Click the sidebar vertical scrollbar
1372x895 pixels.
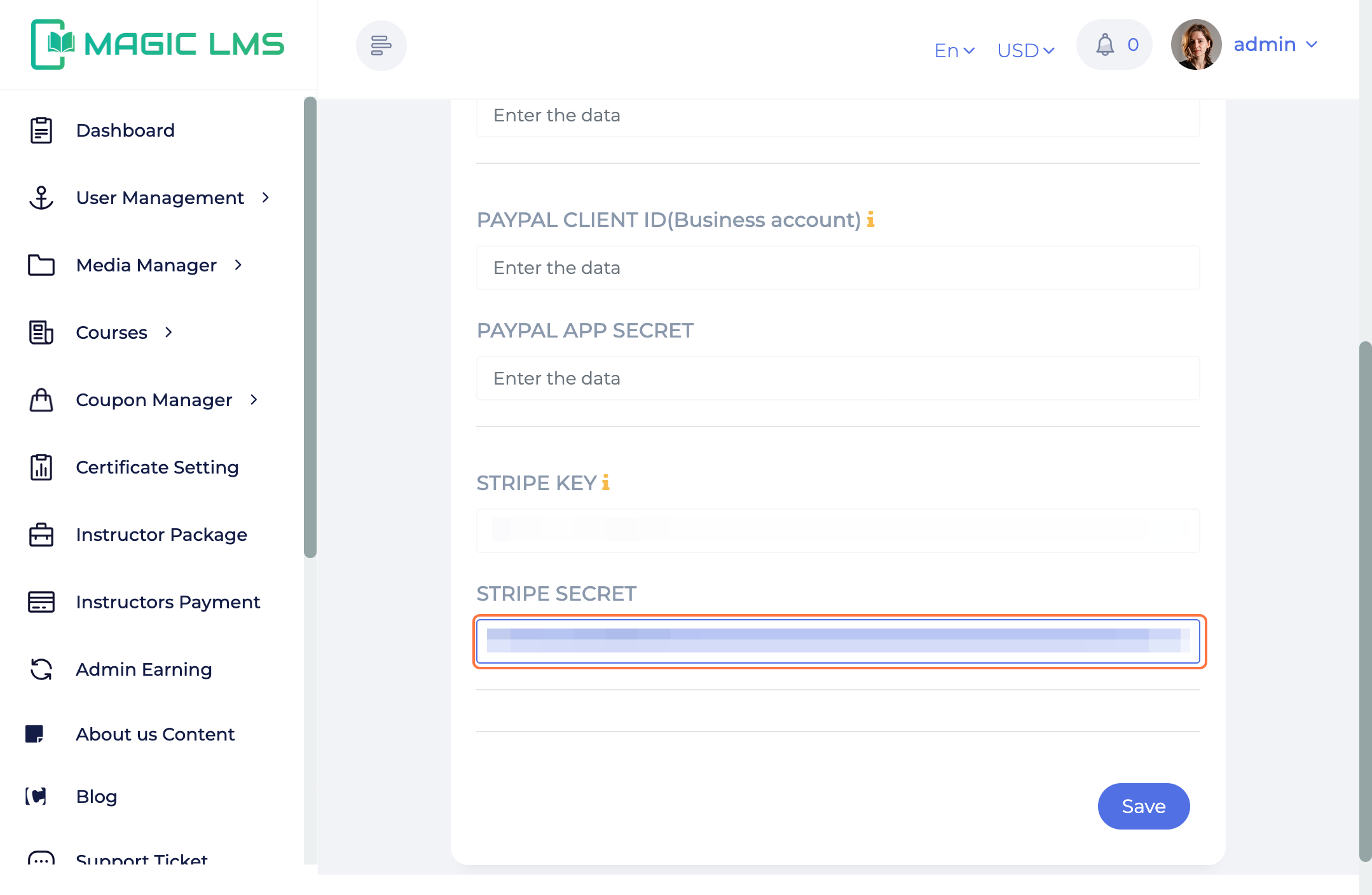[310, 327]
